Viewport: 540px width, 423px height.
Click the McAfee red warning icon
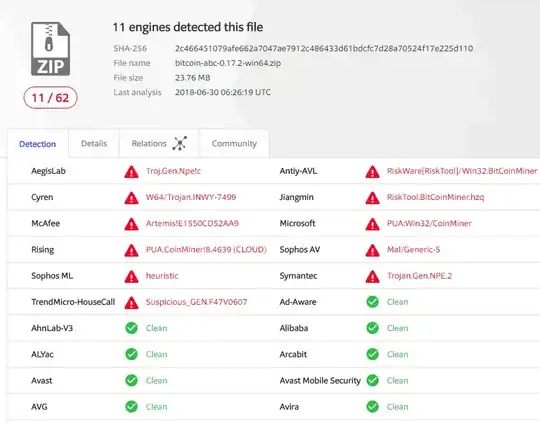click(x=132, y=224)
